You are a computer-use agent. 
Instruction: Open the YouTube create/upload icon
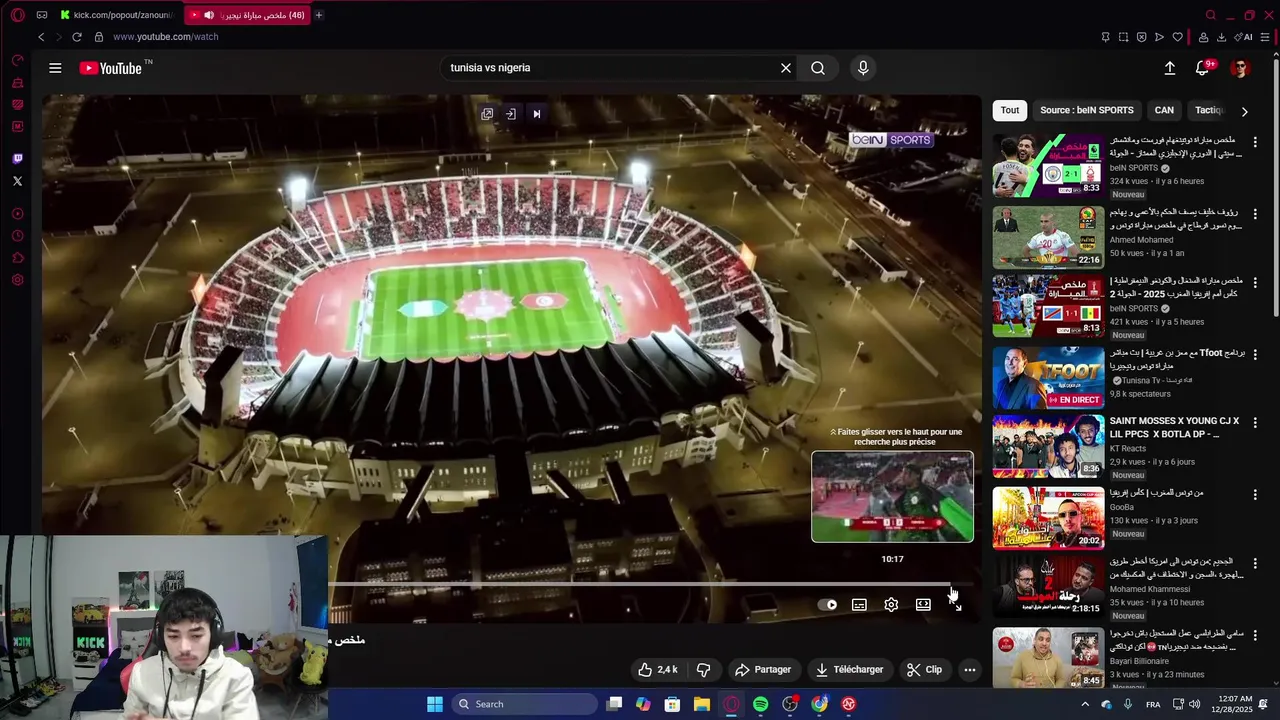[1169, 68]
